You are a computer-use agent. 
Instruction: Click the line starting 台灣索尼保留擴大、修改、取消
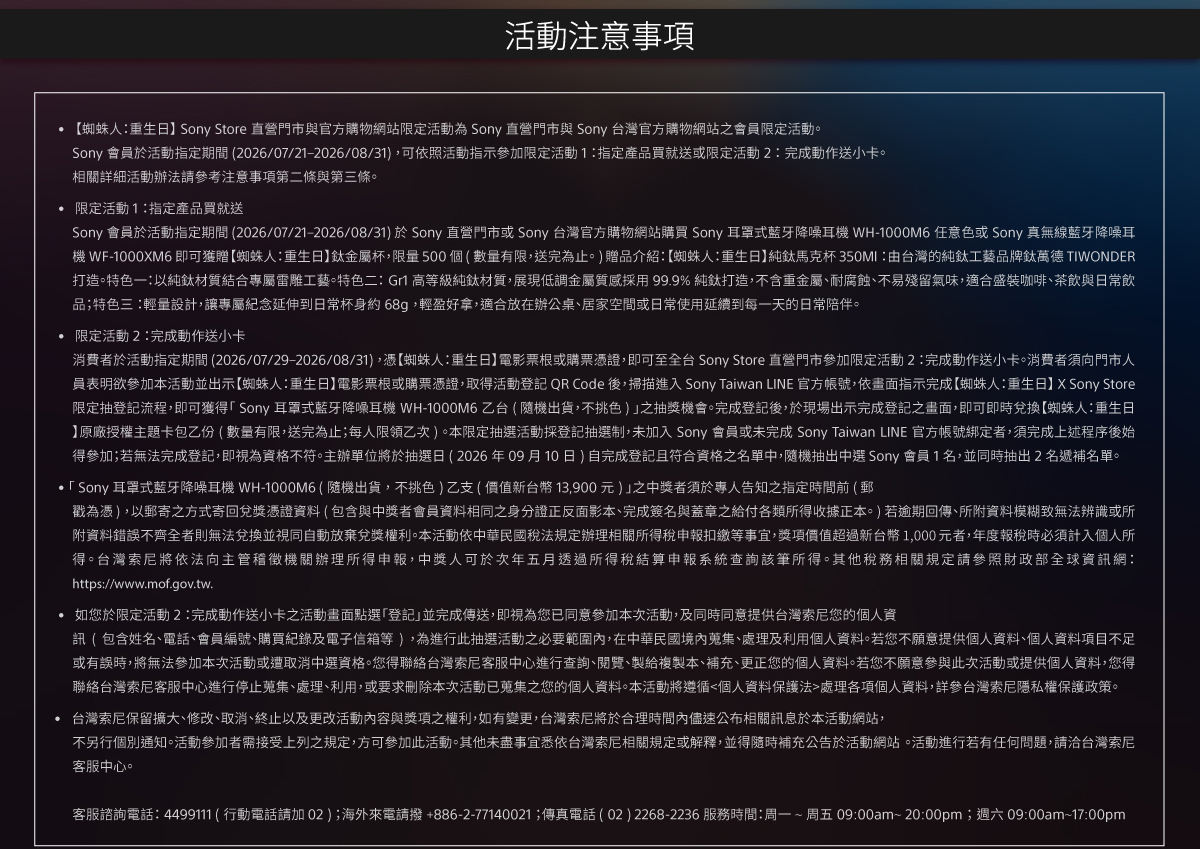pos(479,718)
